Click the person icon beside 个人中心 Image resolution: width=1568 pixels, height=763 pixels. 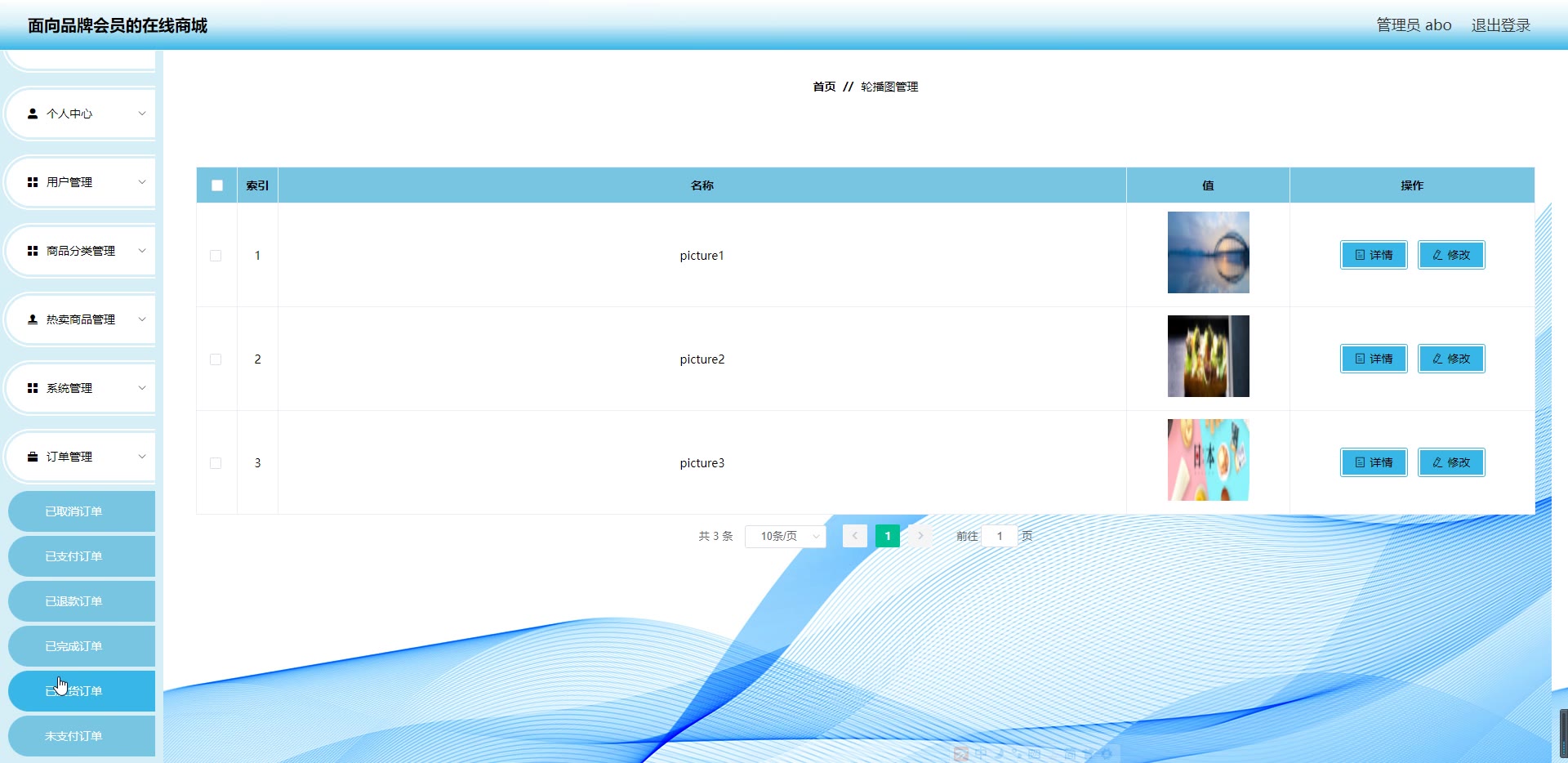pos(33,114)
